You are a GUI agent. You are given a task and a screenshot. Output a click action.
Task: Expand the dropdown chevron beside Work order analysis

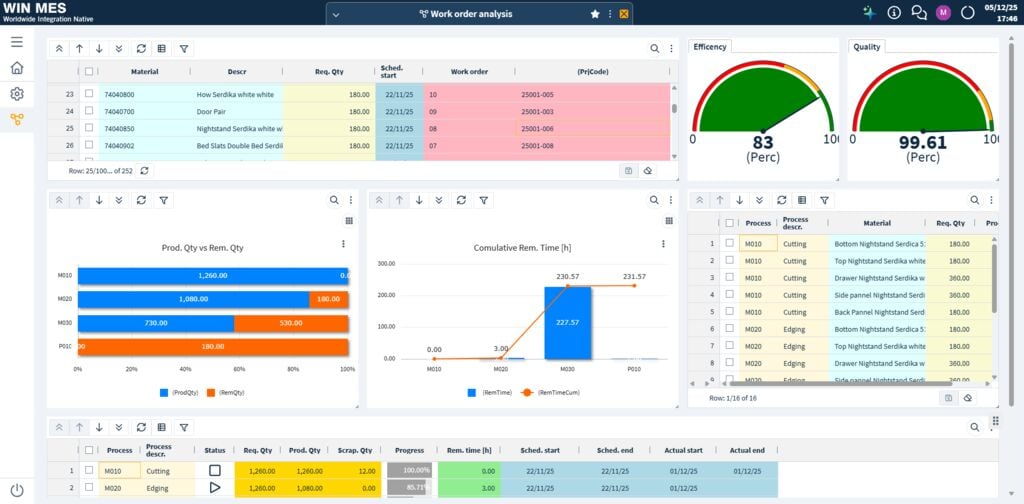pos(336,14)
